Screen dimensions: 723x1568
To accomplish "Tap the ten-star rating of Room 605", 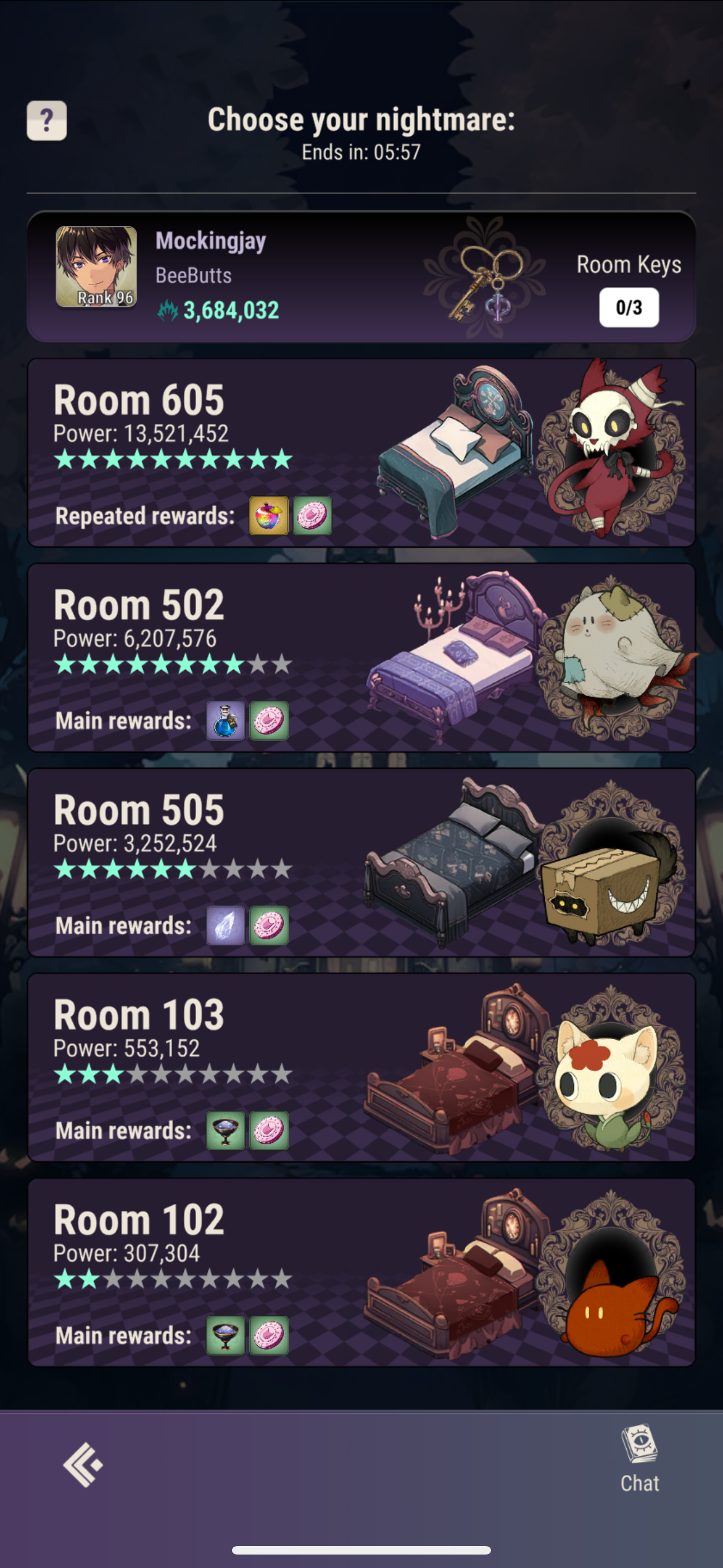I will 173,459.
